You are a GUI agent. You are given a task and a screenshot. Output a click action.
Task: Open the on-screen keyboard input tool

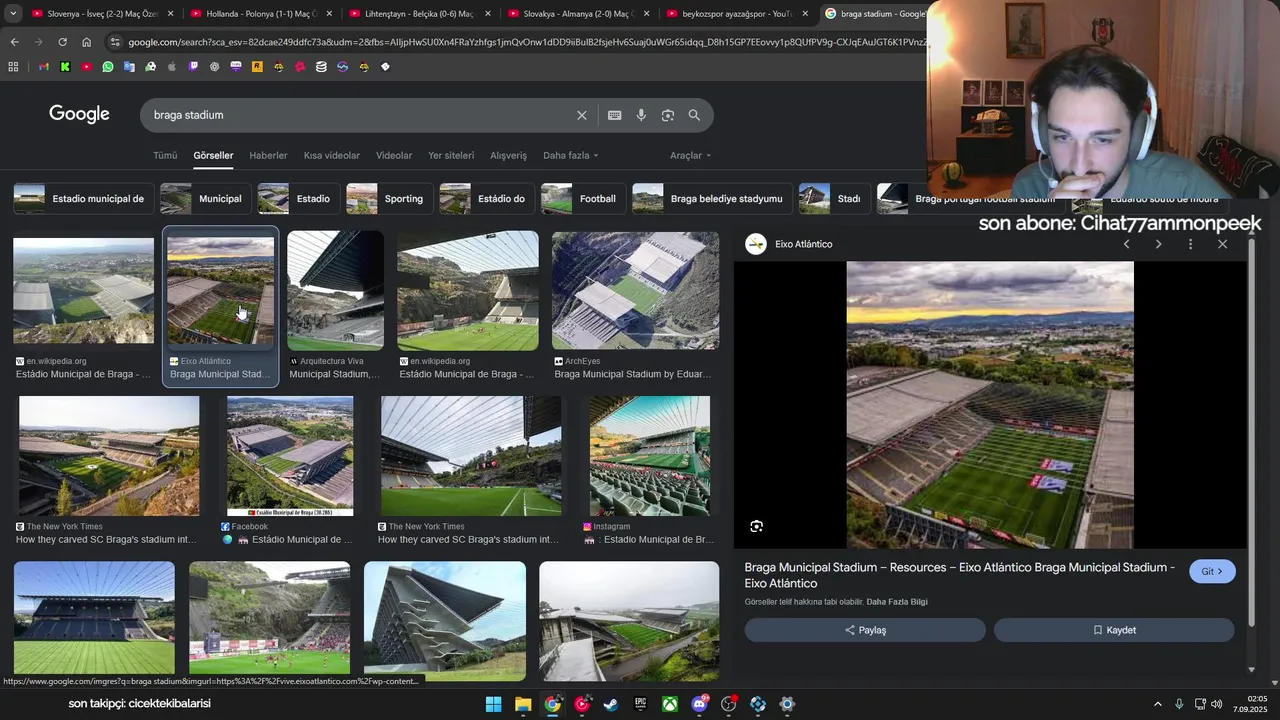click(x=615, y=115)
